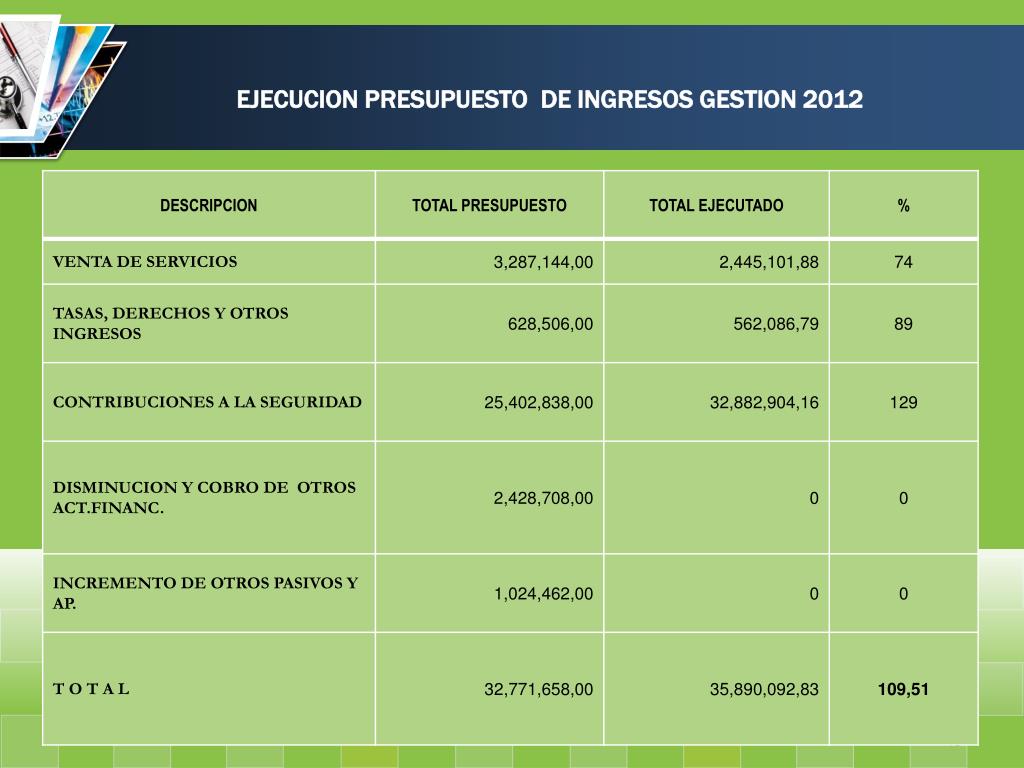Select the TOTAL EJECUTADO column header

(716, 205)
